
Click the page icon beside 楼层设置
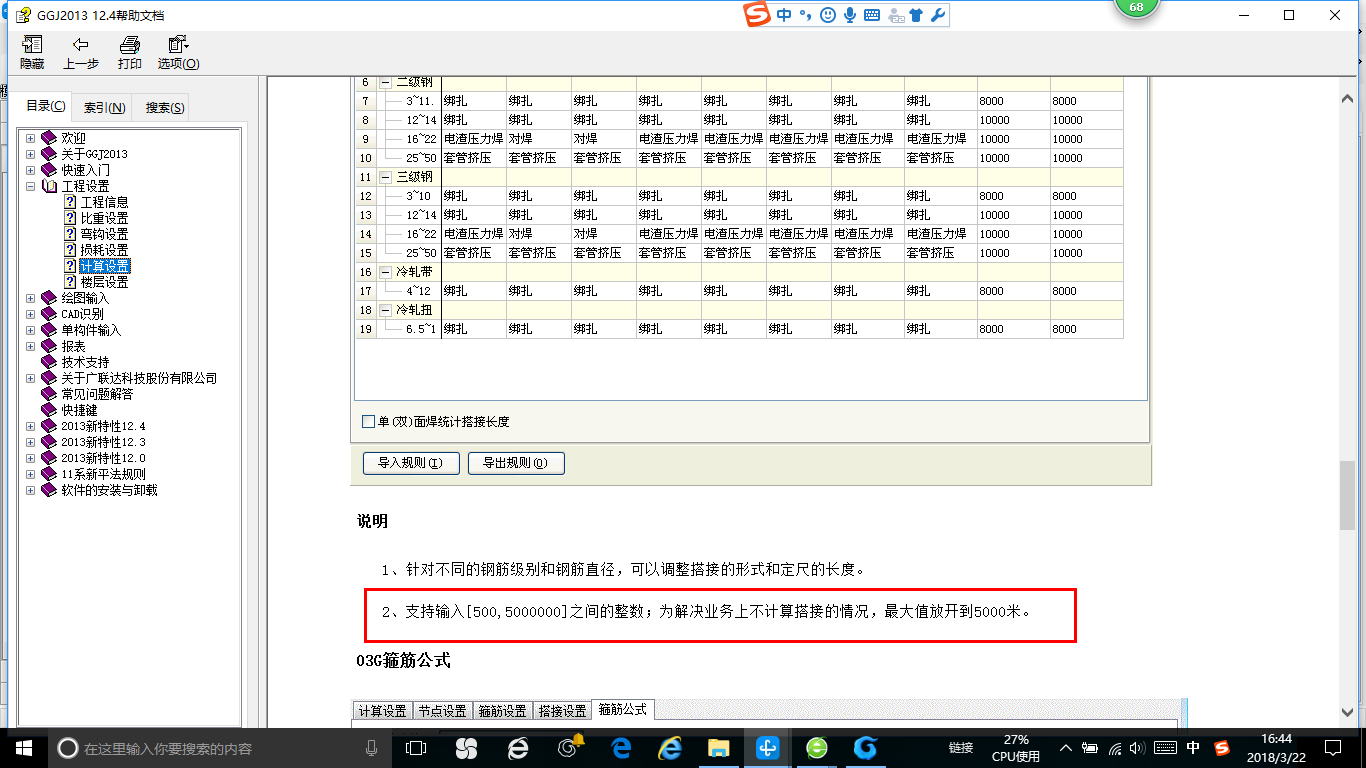point(70,282)
